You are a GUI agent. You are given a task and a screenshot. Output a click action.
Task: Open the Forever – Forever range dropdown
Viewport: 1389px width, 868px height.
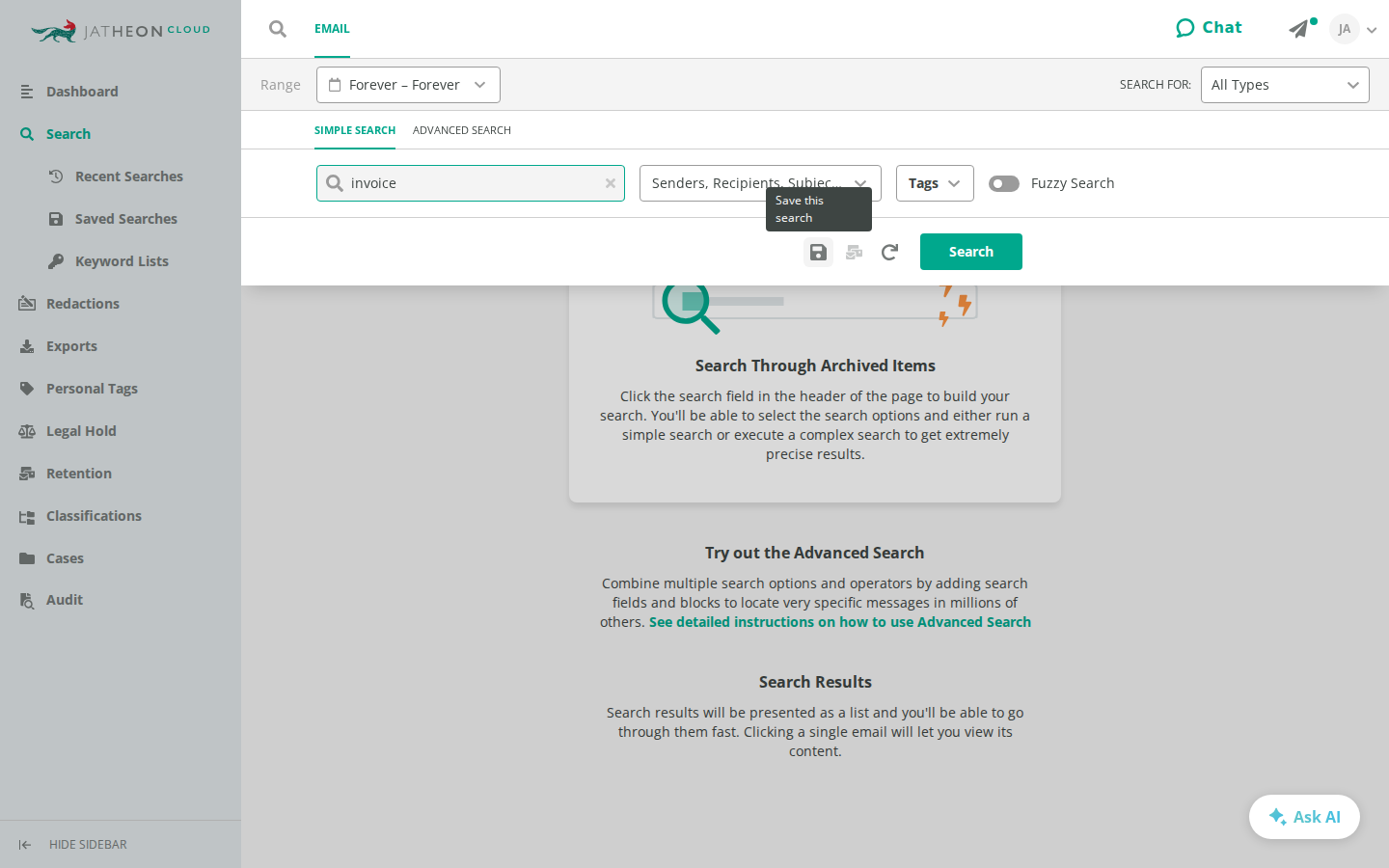click(x=408, y=85)
